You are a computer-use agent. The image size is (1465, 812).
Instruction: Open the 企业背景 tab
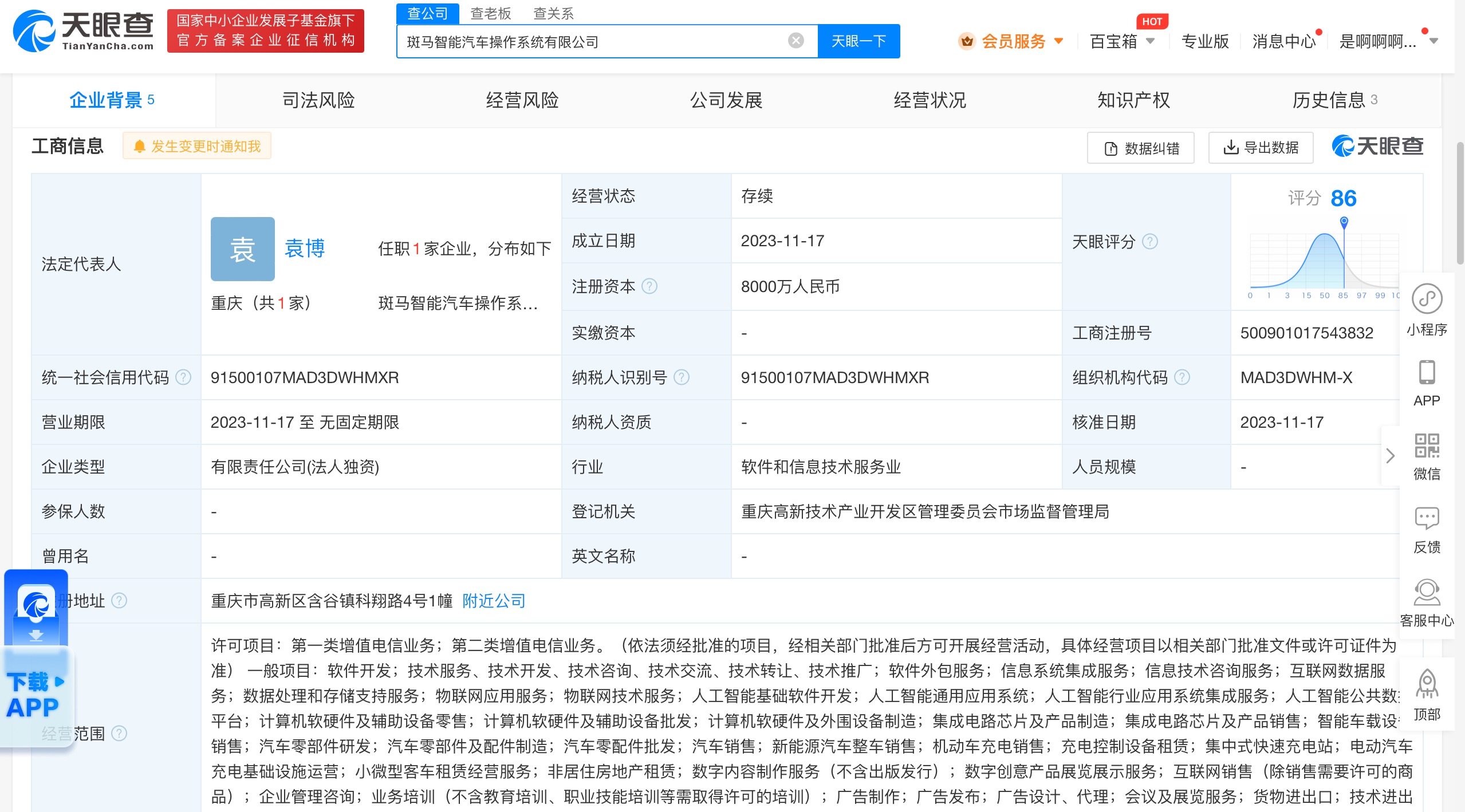click(x=113, y=100)
